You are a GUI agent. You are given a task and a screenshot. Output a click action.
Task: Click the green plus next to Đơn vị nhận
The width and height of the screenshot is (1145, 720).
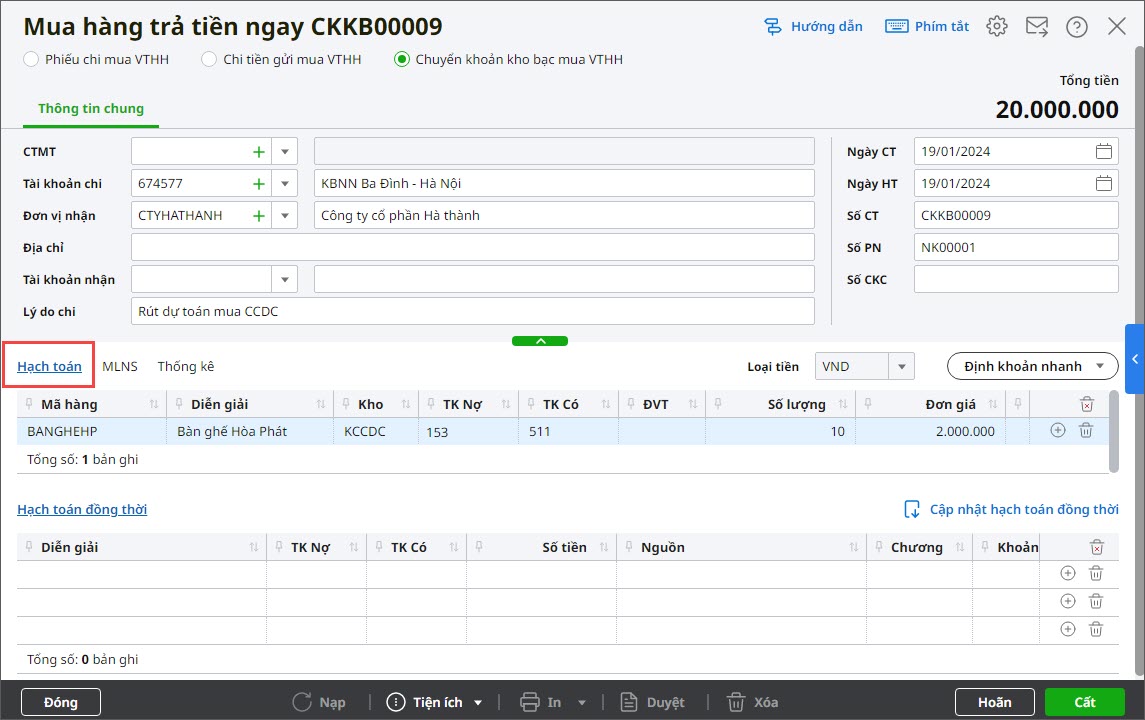[259, 216]
